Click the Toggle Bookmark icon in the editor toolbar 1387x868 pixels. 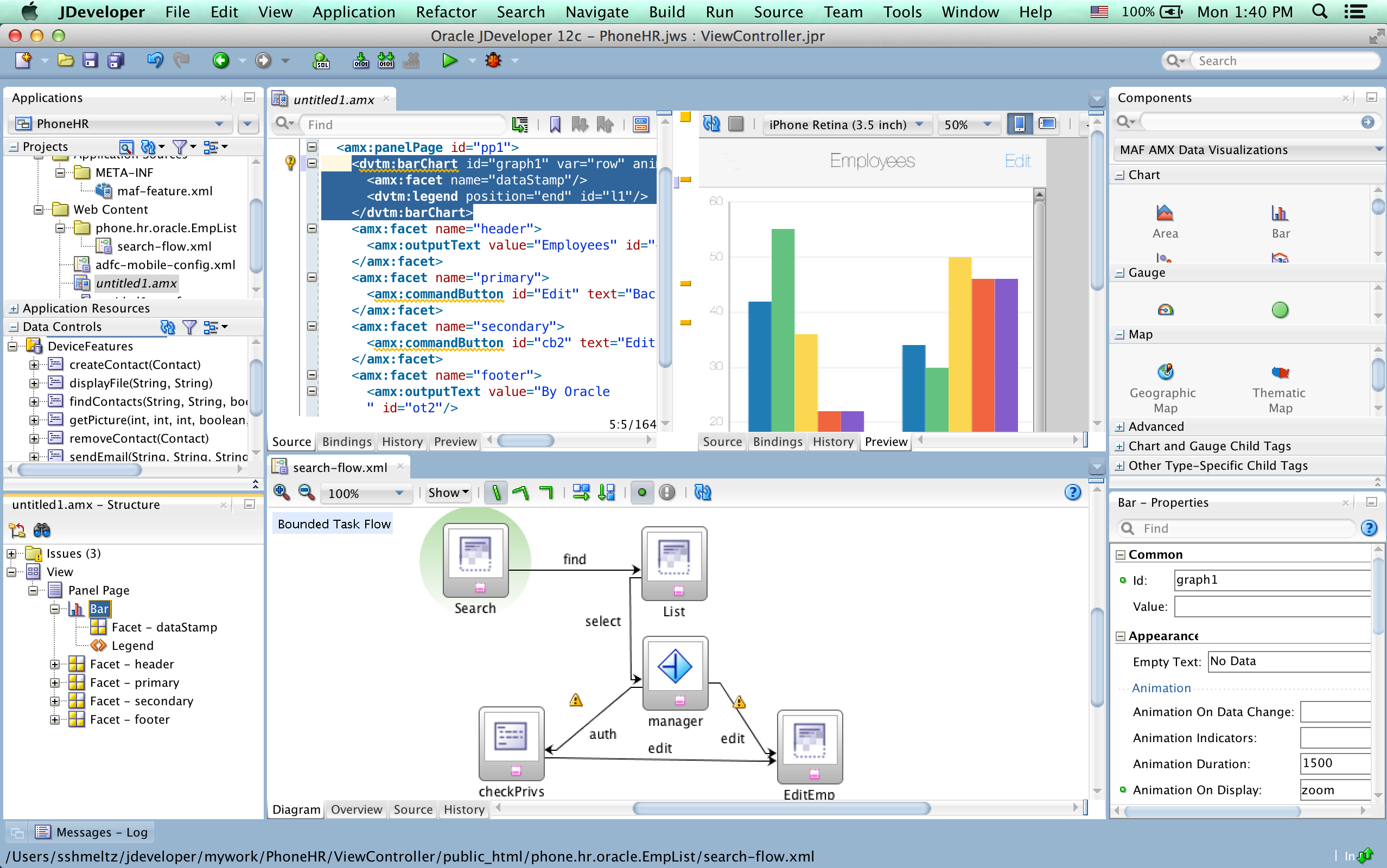point(555,125)
